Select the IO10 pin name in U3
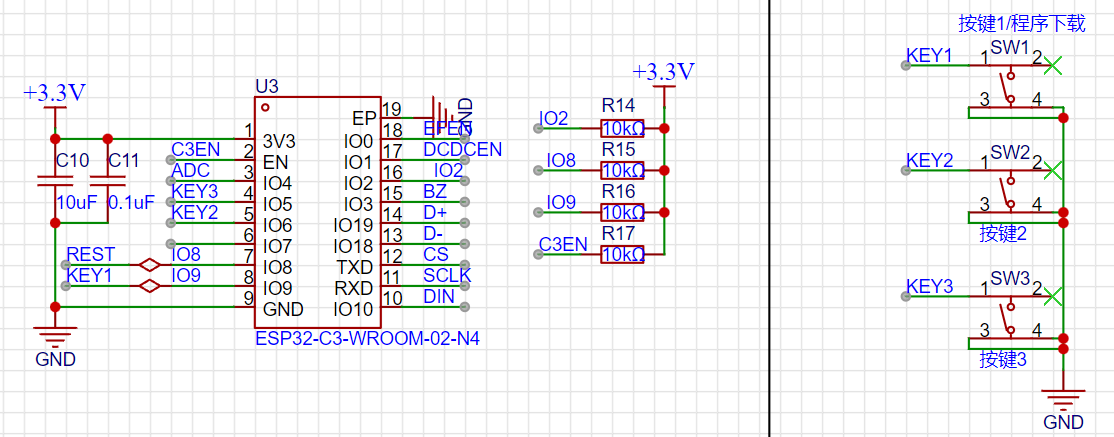1114x437 pixels. pos(353,310)
